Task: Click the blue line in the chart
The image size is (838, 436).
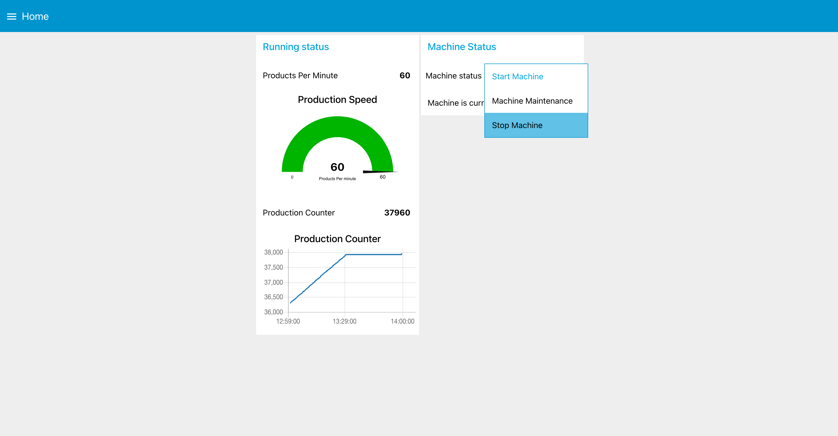Action: pos(318,279)
